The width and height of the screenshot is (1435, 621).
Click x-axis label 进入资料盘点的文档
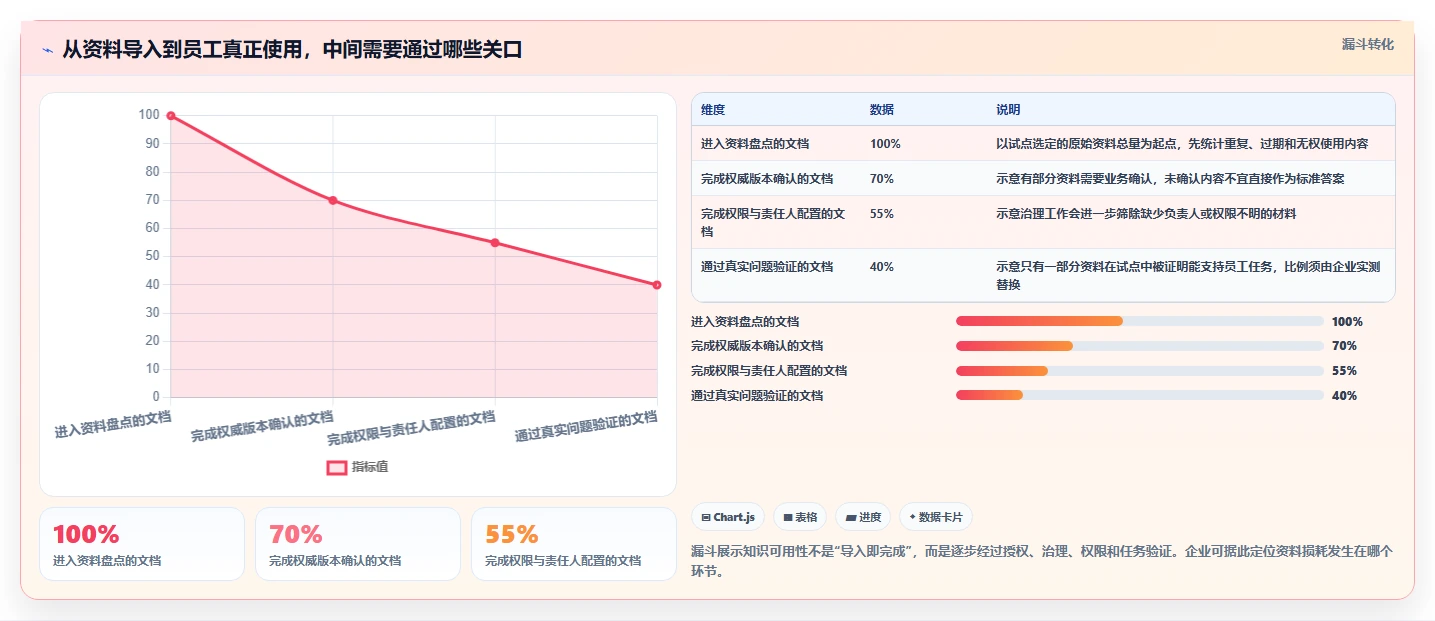pos(113,424)
